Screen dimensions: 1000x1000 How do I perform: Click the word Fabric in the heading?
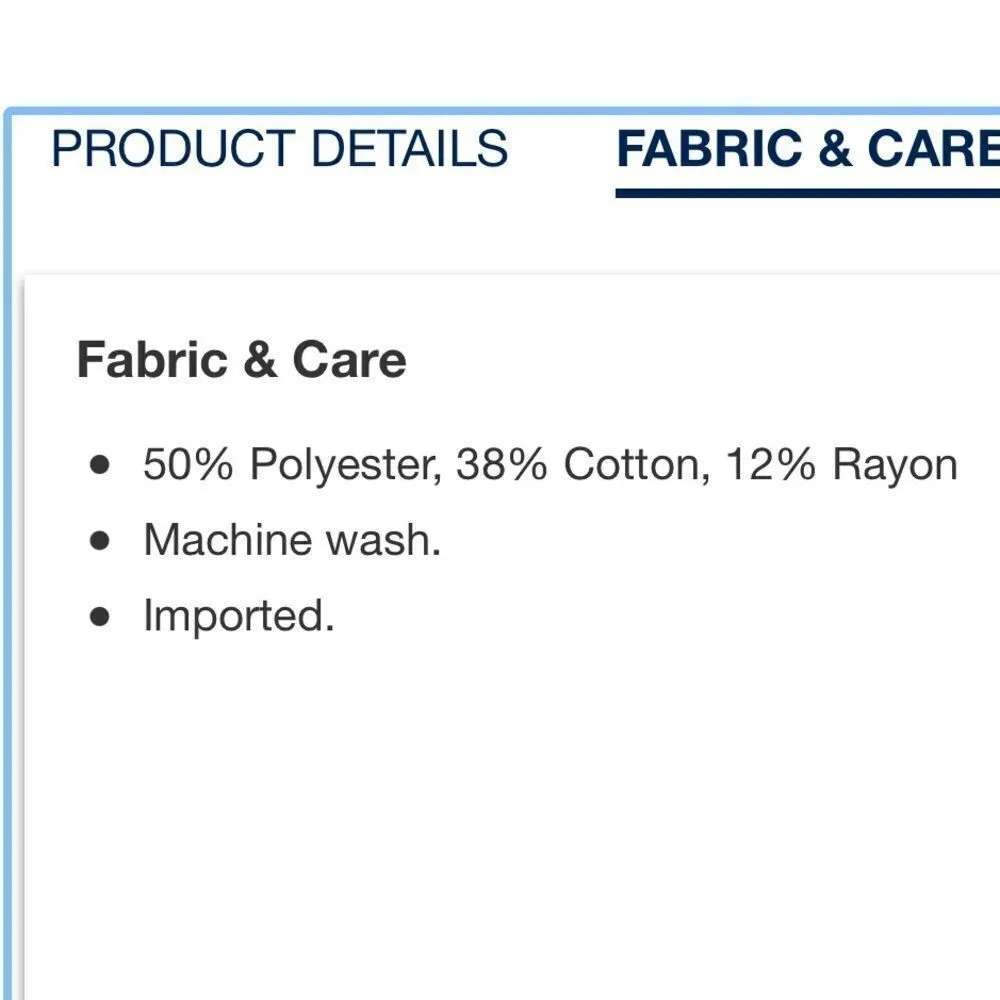pos(152,360)
